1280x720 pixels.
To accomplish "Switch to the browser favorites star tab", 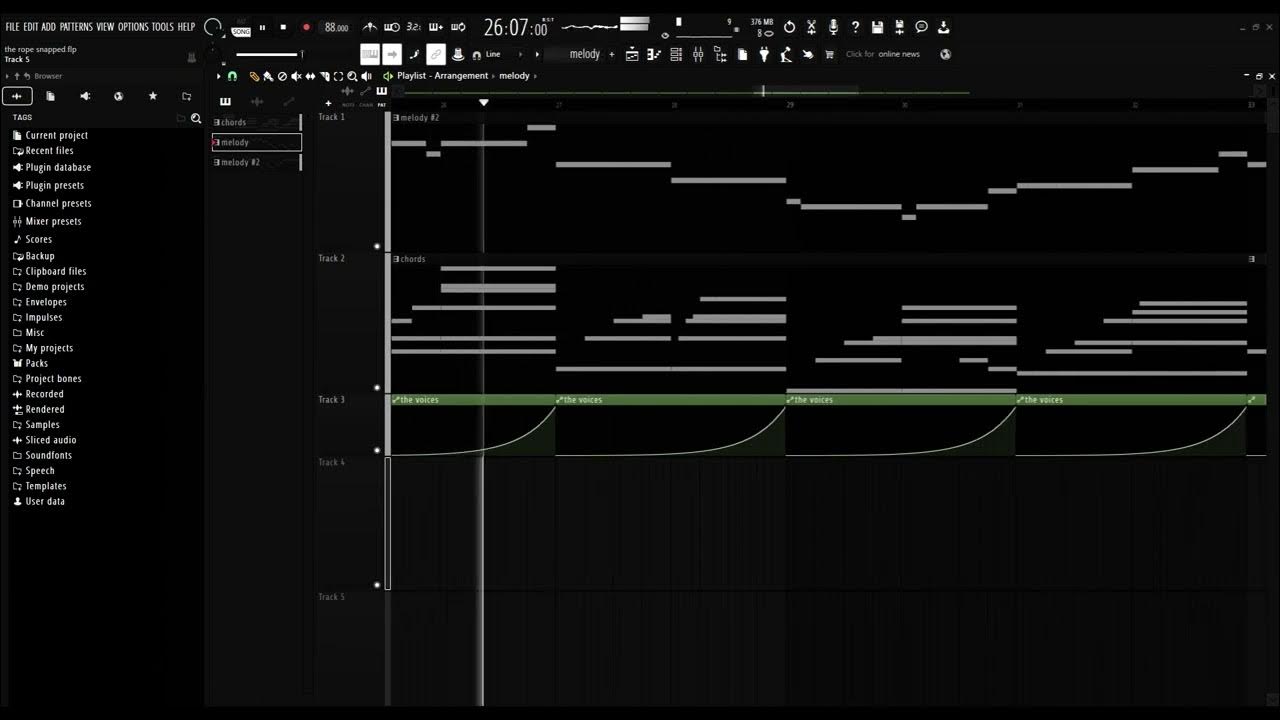I will pos(153,96).
